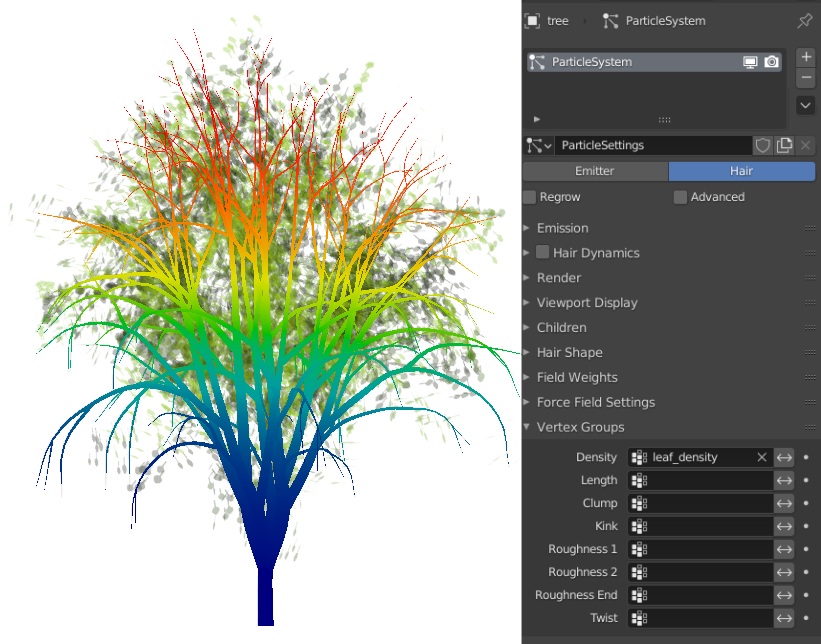Viewport: 821px width, 644px height.
Task: Enable the Regrow checkbox
Action: [530, 197]
